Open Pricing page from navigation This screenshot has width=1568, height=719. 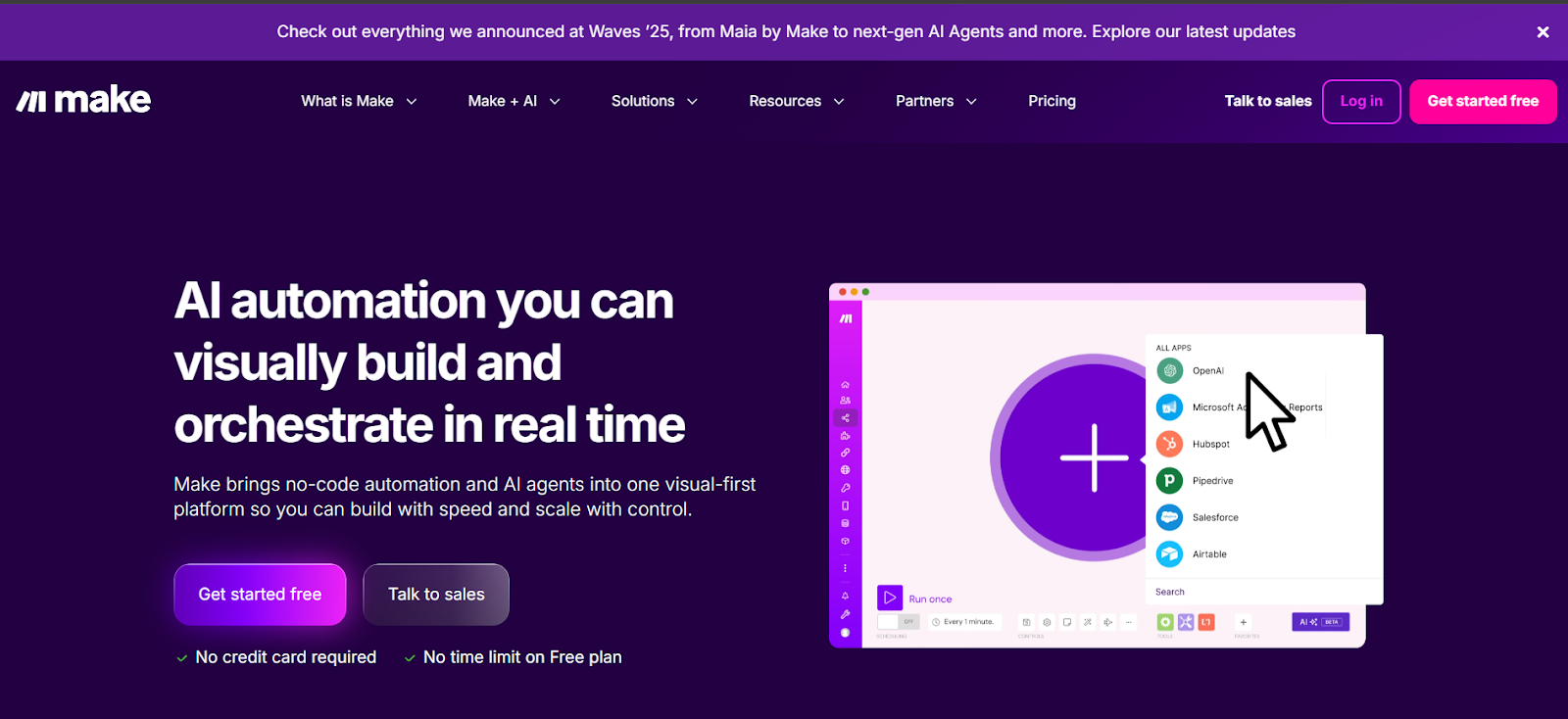pos(1052,101)
